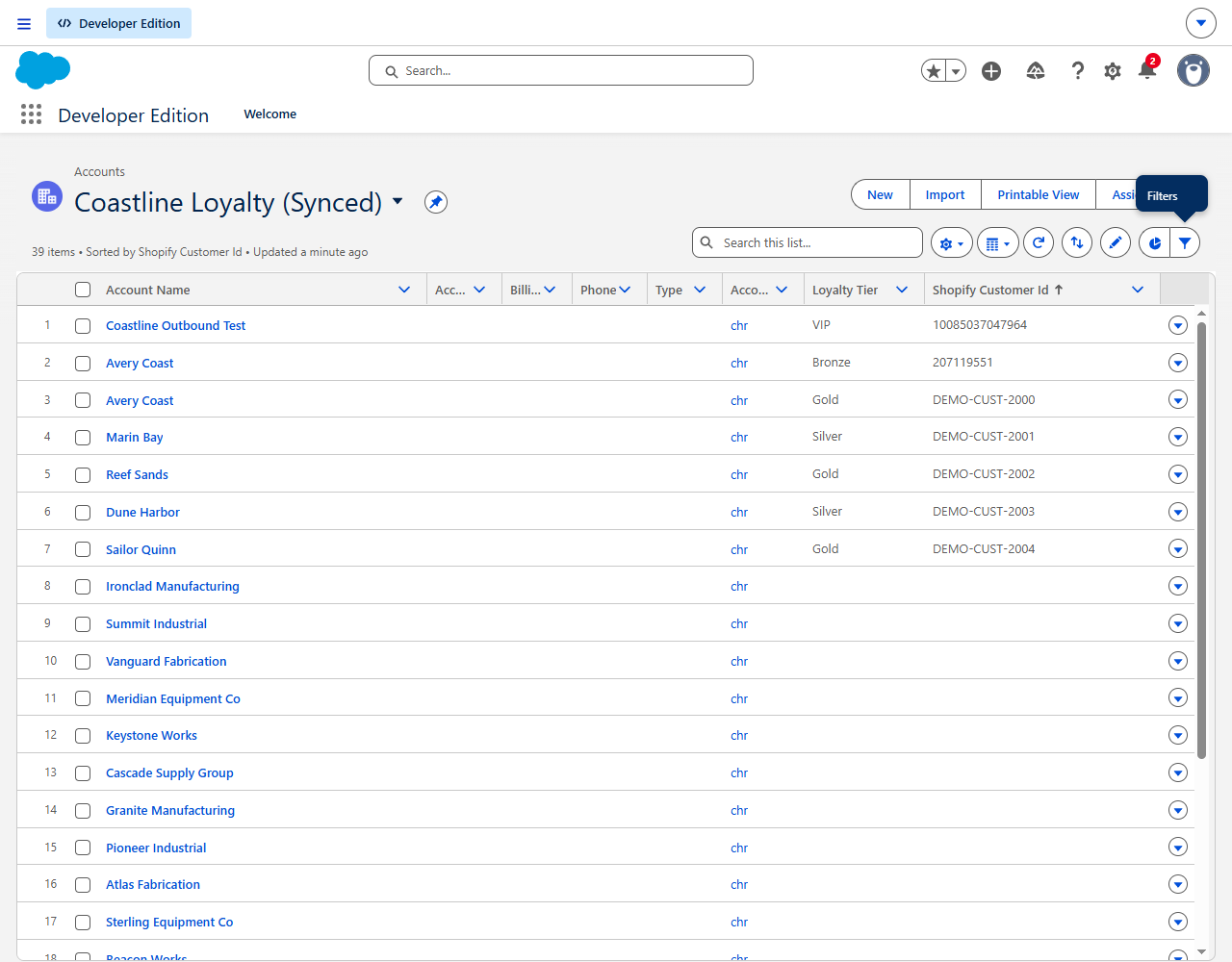Screen dimensions: 1232x962
Task: Open the Acco... column menu
Action: tap(782, 290)
